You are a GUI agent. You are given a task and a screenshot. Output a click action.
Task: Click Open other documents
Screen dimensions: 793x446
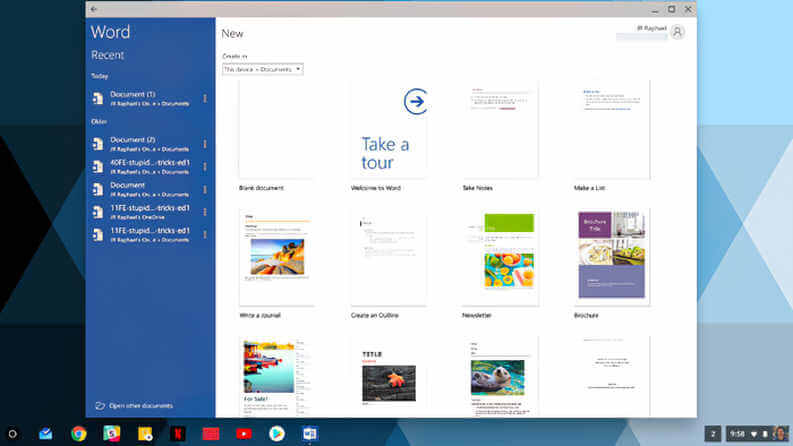click(135, 406)
